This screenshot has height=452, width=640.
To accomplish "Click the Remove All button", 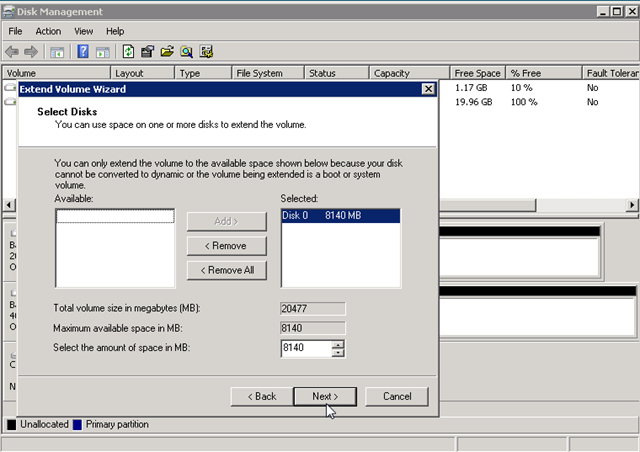I will [x=227, y=270].
